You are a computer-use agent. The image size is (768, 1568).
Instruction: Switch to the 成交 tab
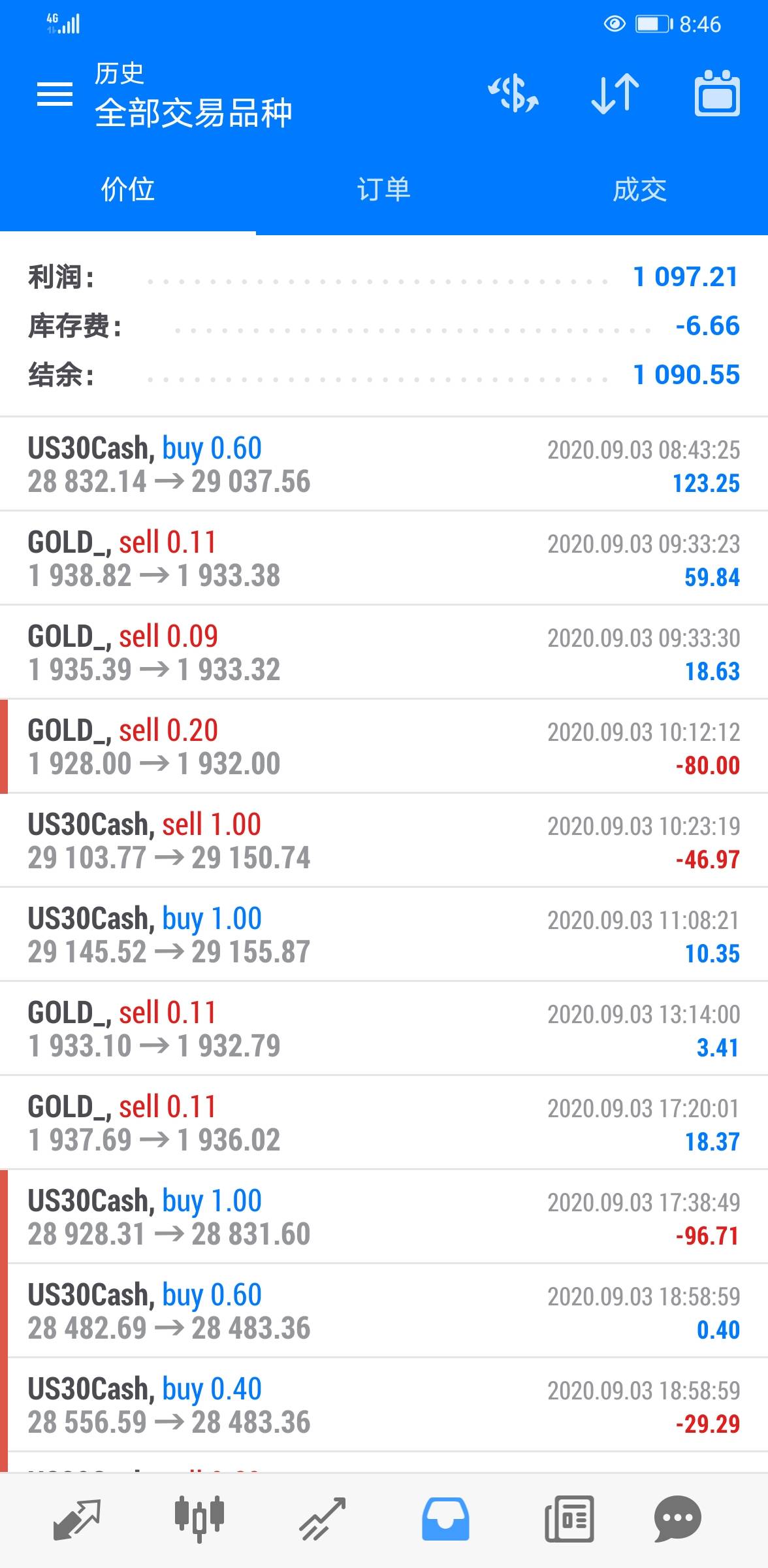[x=639, y=190]
